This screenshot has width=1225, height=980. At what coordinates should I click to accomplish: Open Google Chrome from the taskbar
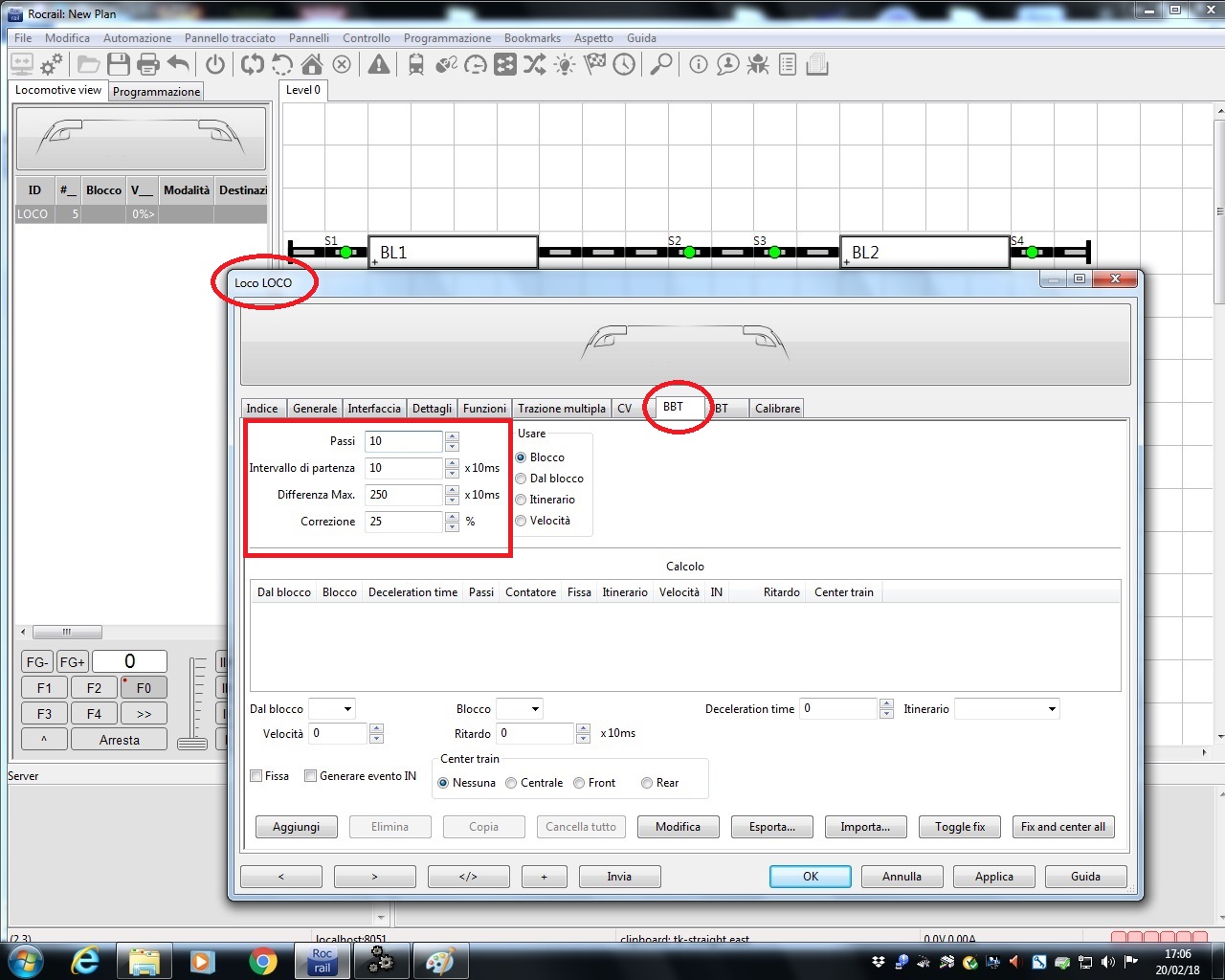(x=262, y=960)
